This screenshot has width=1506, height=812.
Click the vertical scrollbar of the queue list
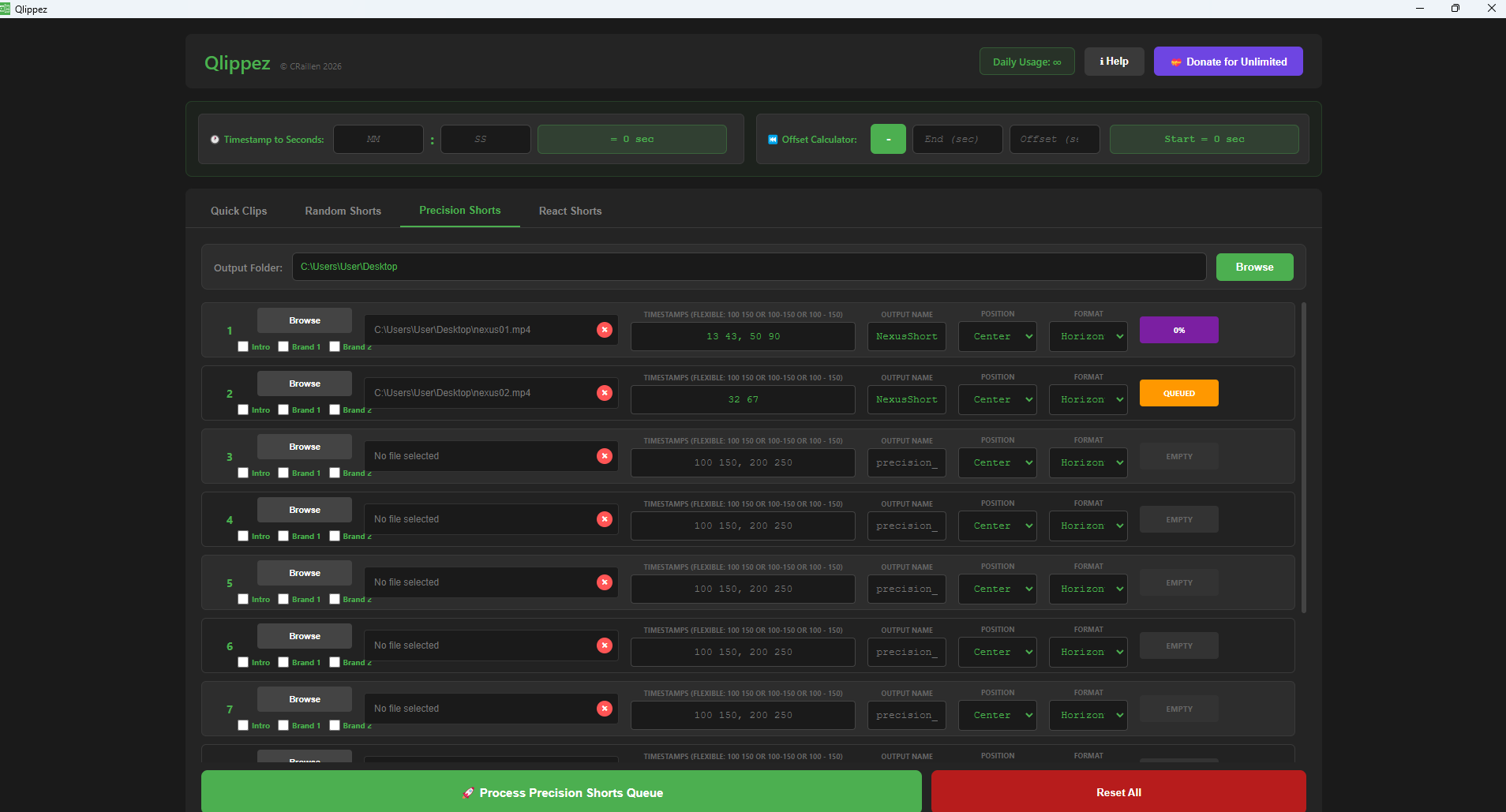tap(1304, 458)
